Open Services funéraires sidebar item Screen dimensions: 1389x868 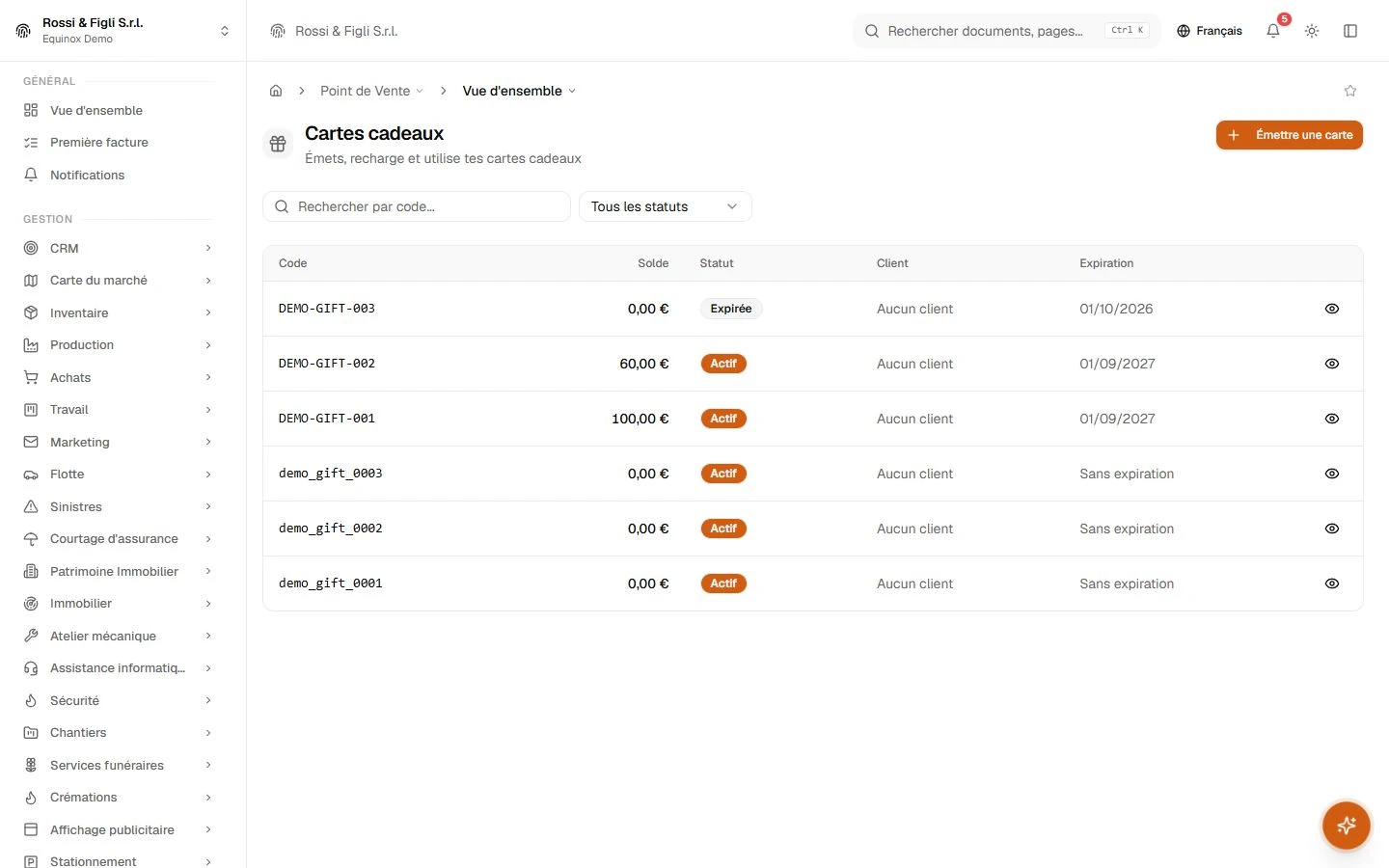click(120, 765)
